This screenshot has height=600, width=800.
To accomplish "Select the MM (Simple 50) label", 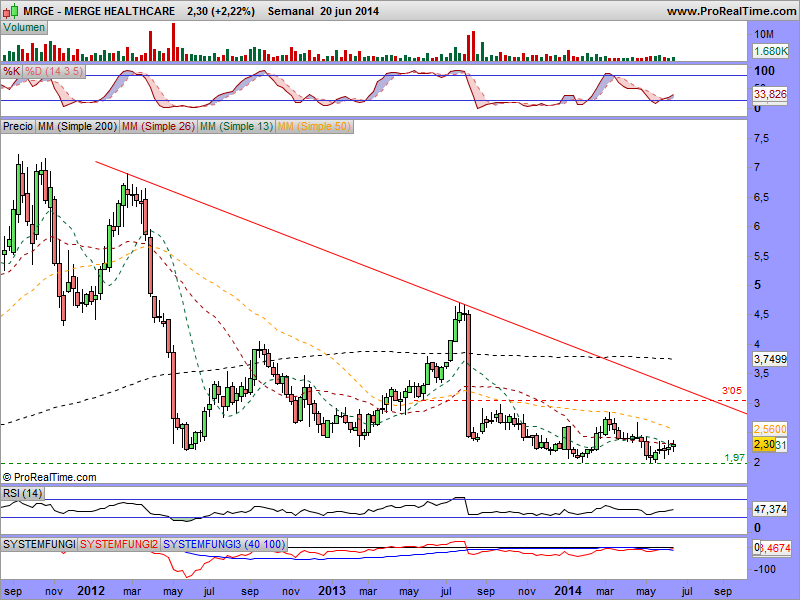I will tap(314, 126).
